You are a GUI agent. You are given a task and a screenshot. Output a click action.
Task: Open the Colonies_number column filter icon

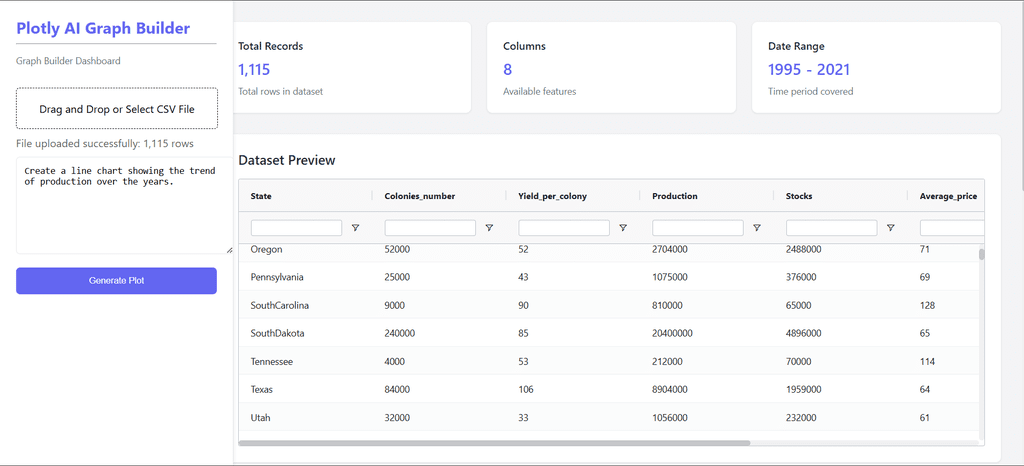(x=489, y=228)
